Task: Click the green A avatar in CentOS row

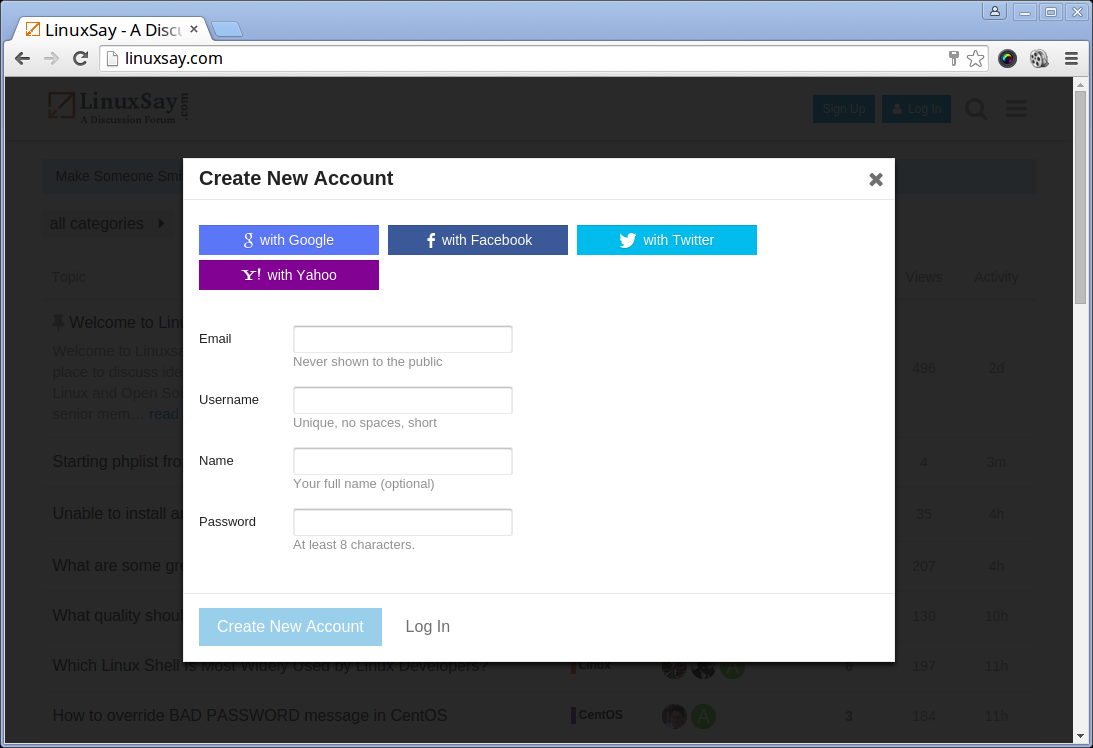Action: [703, 717]
